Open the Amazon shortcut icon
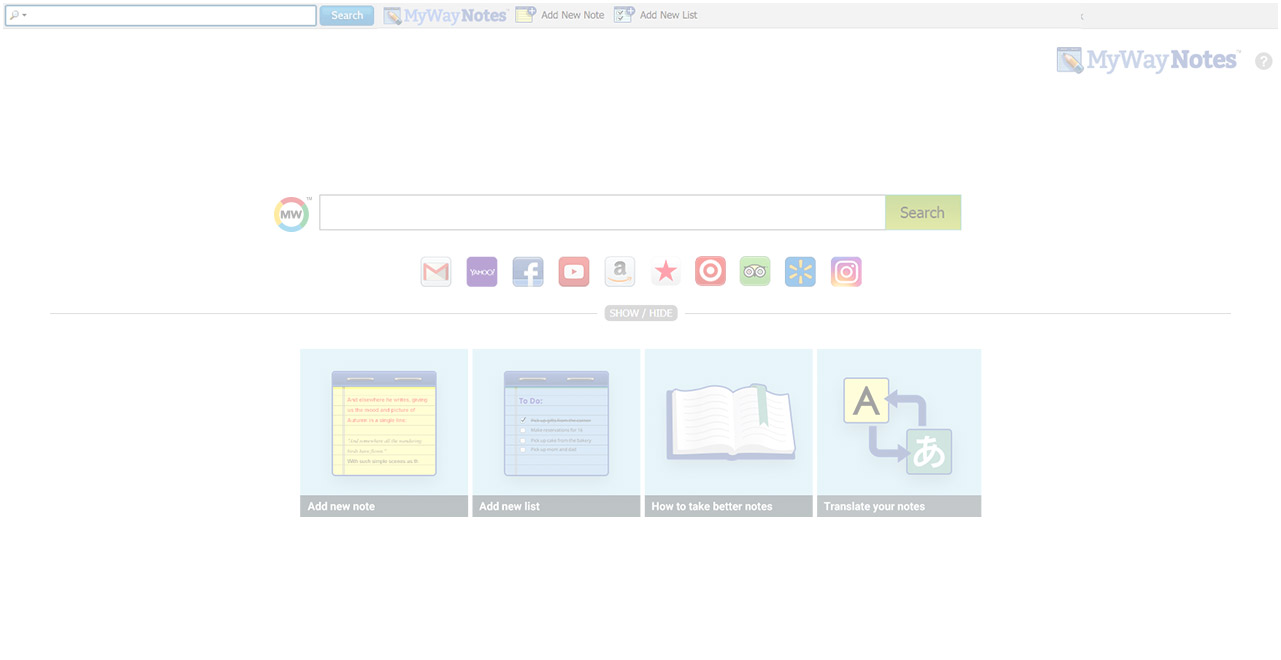Image resolution: width=1281 pixels, height=660 pixels. 620,272
